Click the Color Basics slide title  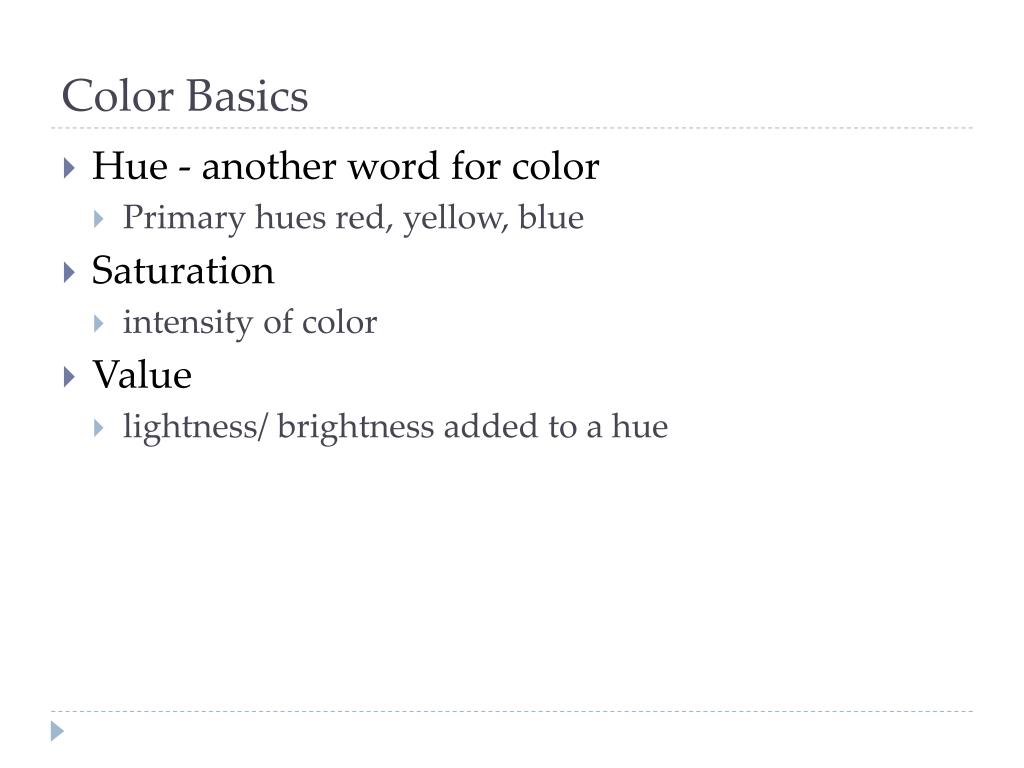point(185,96)
